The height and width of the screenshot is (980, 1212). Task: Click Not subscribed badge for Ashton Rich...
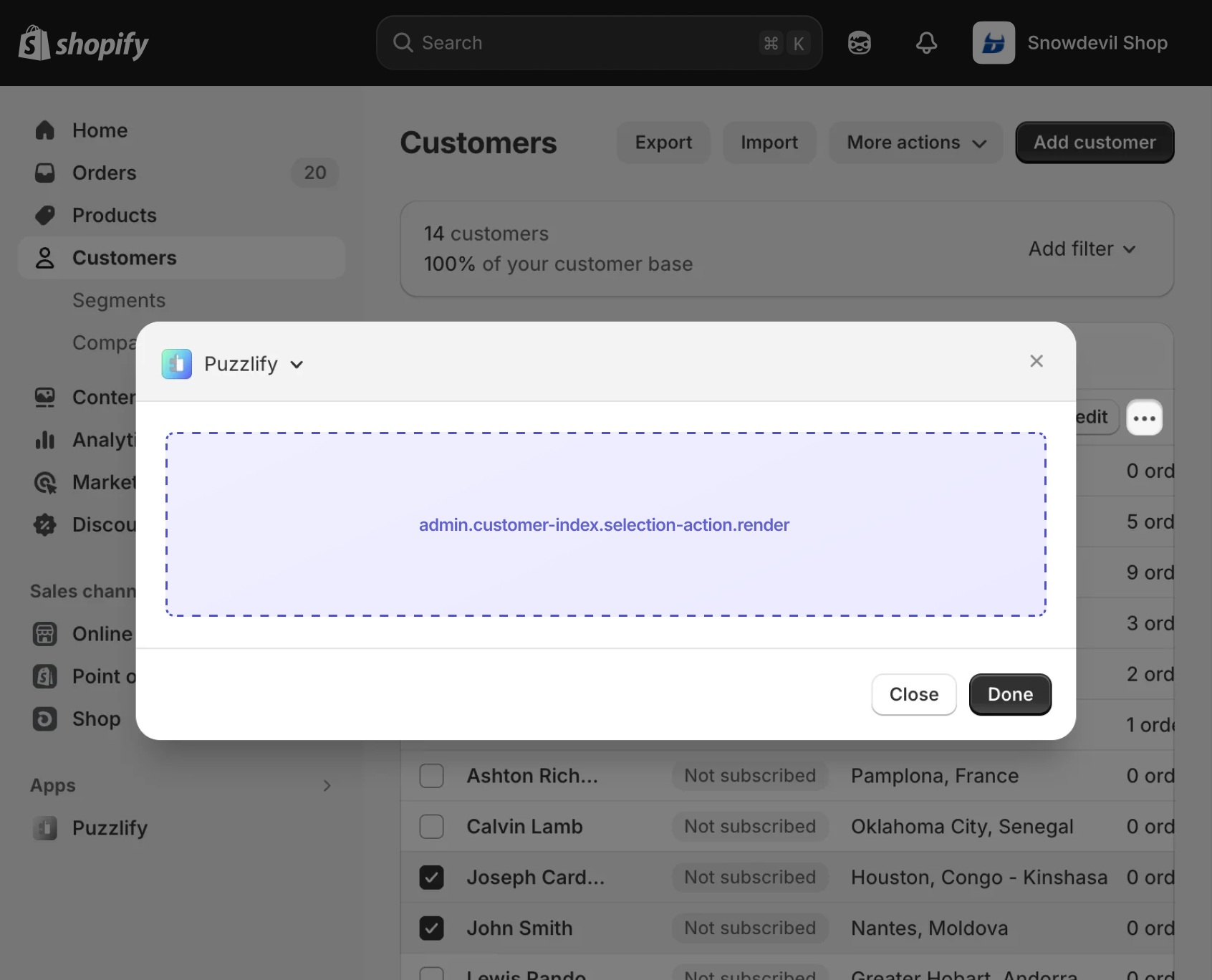click(x=750, y=776)
